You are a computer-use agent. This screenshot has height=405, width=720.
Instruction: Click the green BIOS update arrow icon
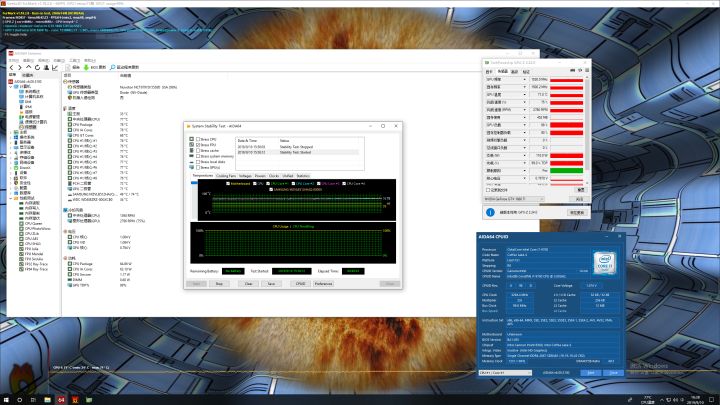pos(86,68)
